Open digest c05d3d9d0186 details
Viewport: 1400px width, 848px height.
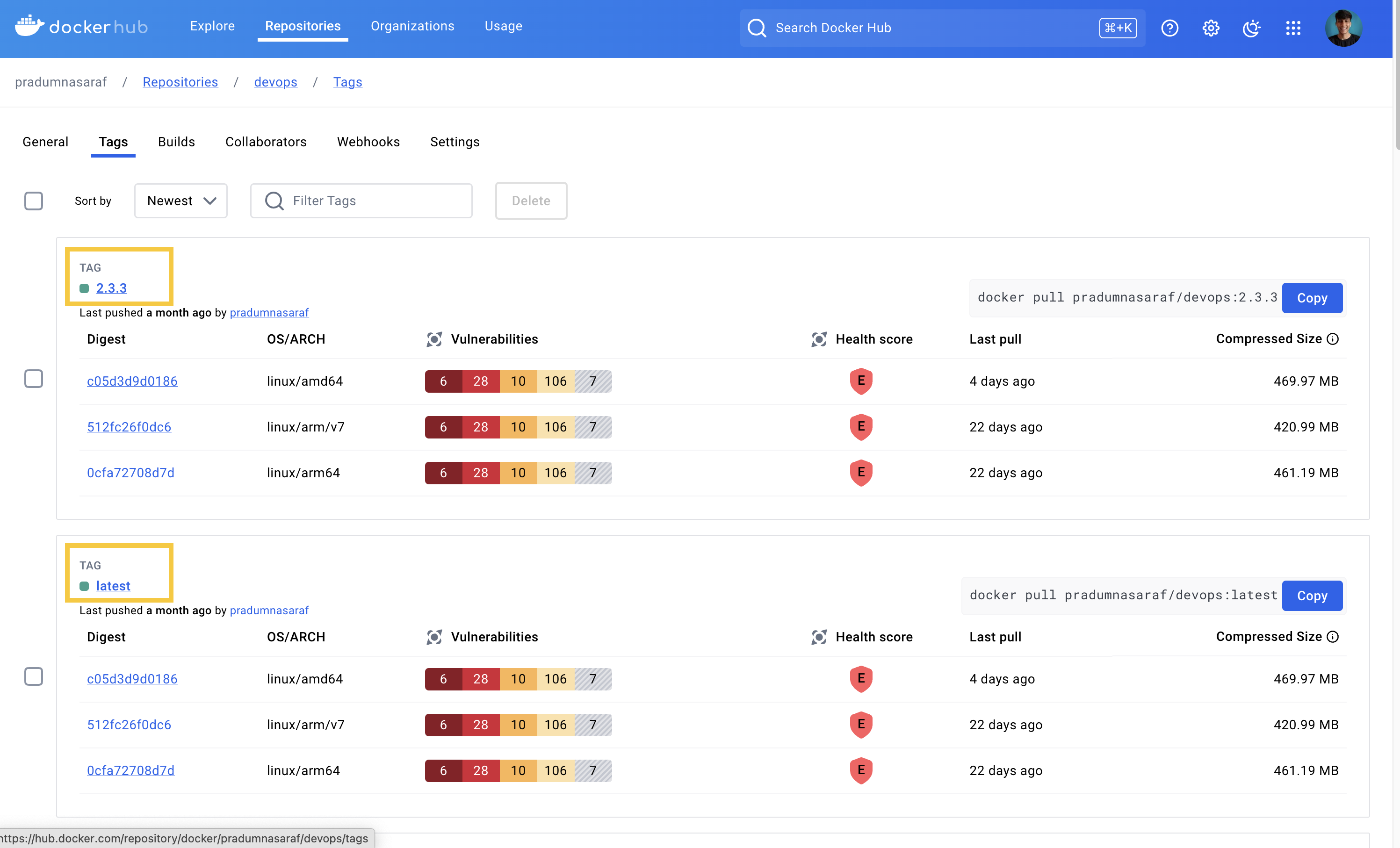(132, 381)
